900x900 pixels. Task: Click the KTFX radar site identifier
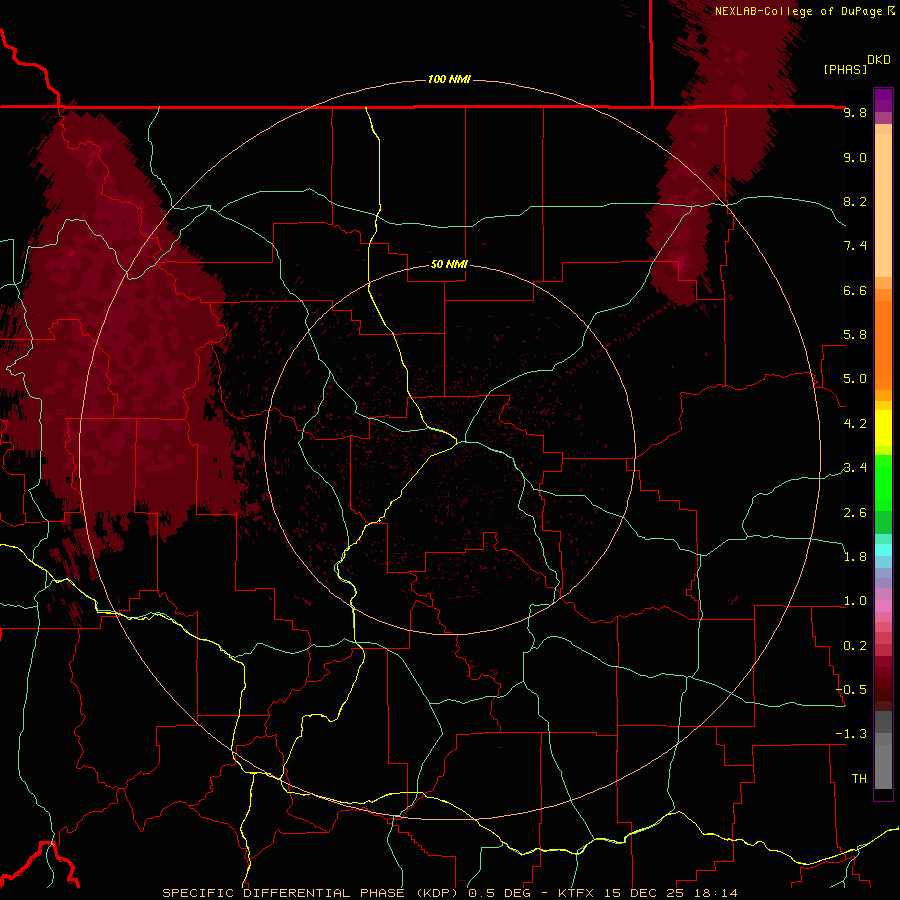[576, 894]
